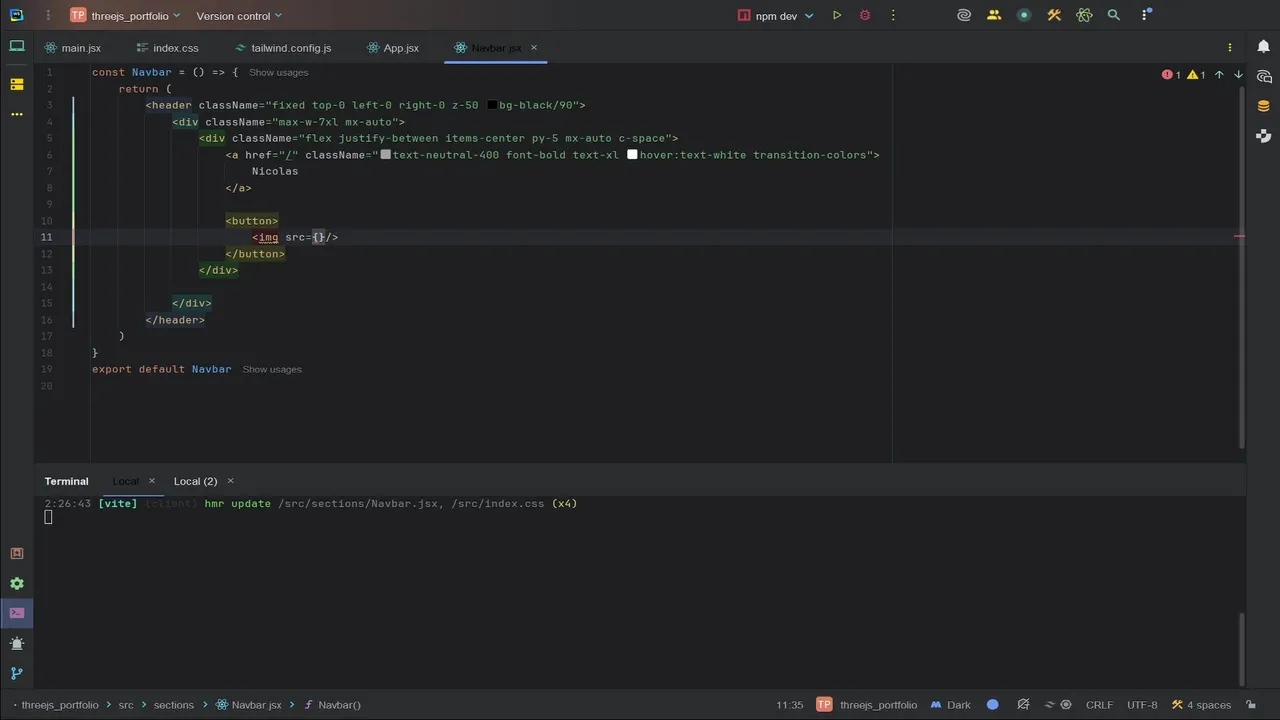Open the Services gear tool window in left sidebar
Image resolution: width=1280 pixels, height=720 pixels.
tap(16, 583)
